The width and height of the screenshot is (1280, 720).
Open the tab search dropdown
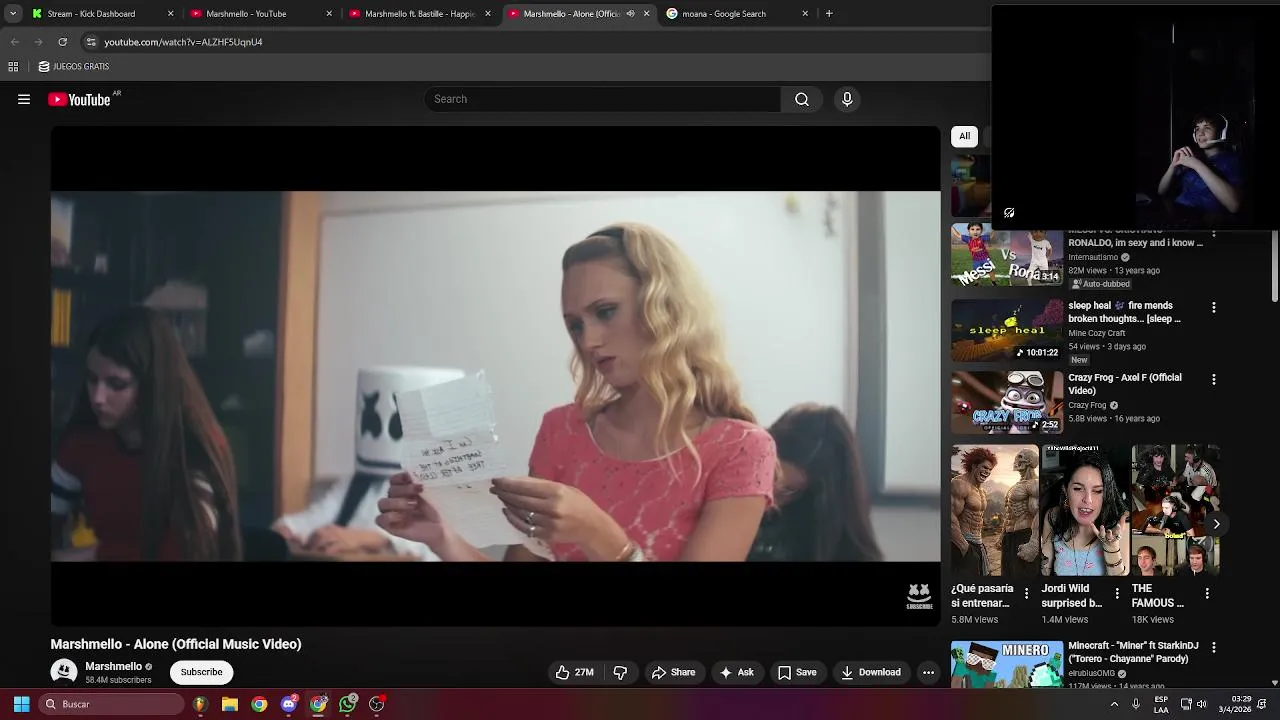(x=13, y=14)
